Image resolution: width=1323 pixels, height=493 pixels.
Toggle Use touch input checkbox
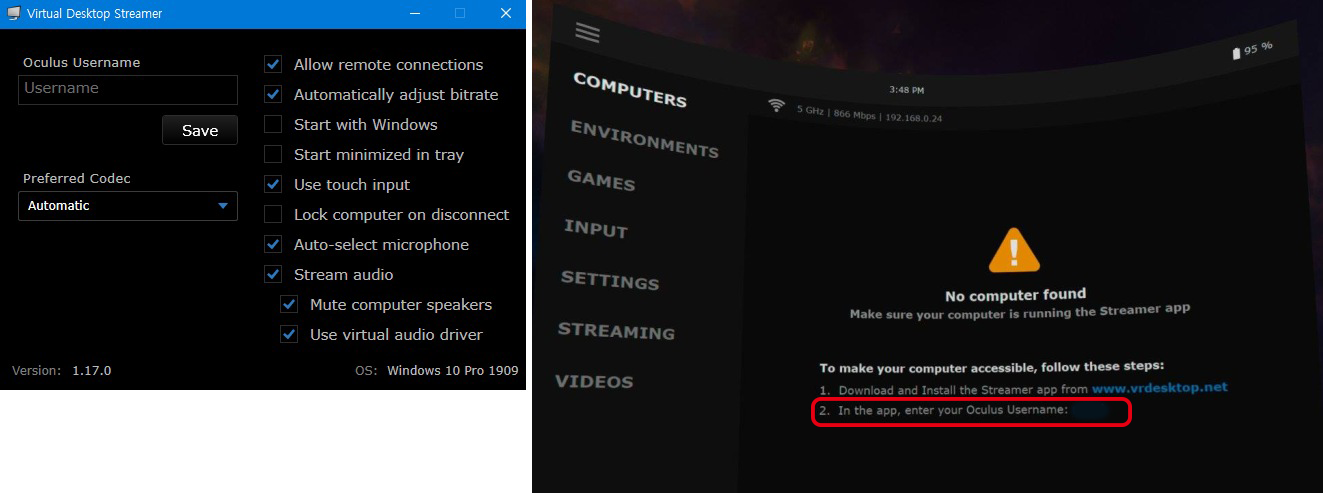273,184
